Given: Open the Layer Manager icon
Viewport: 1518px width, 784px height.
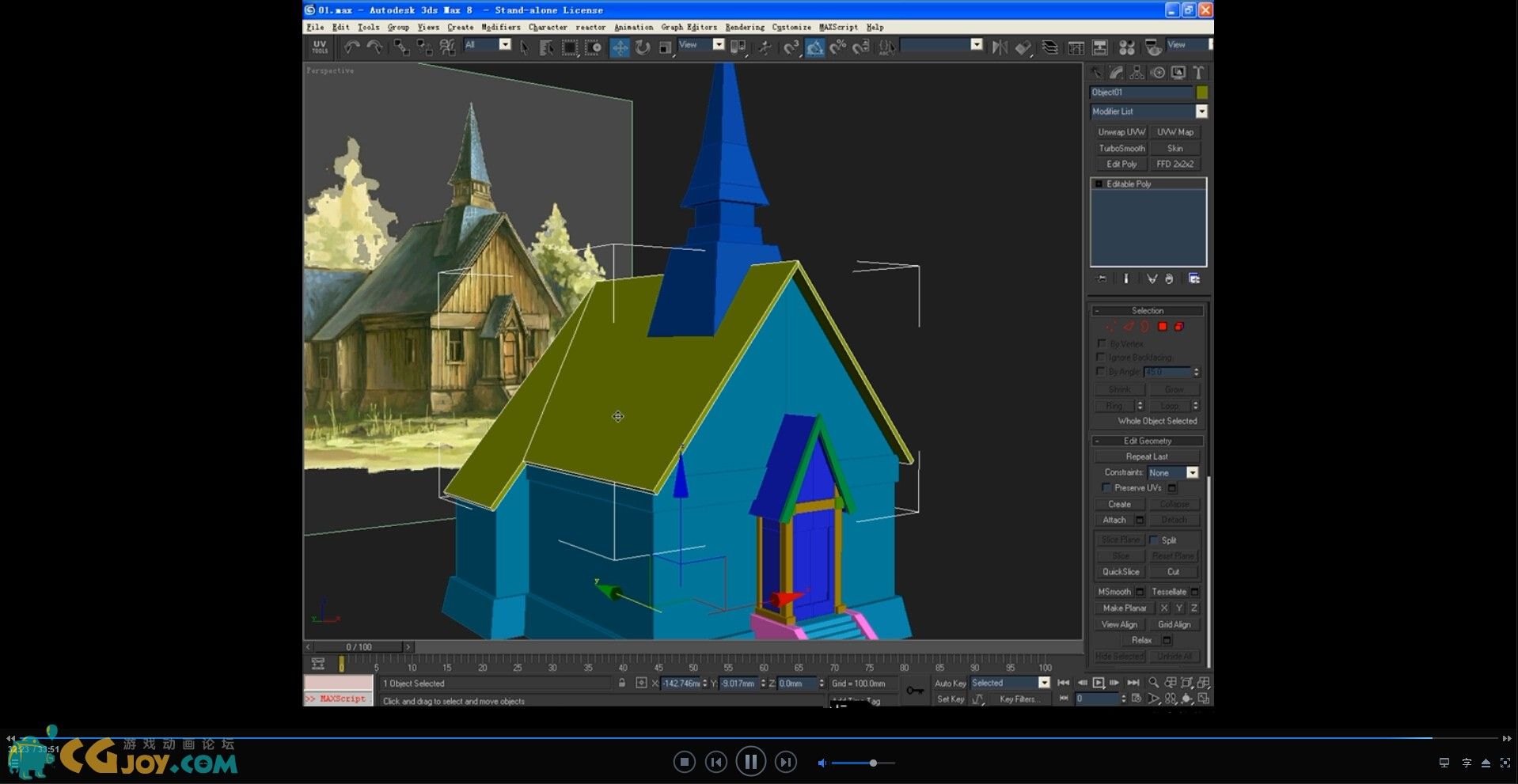Looking at the screenshot, I should [1049, 47].
